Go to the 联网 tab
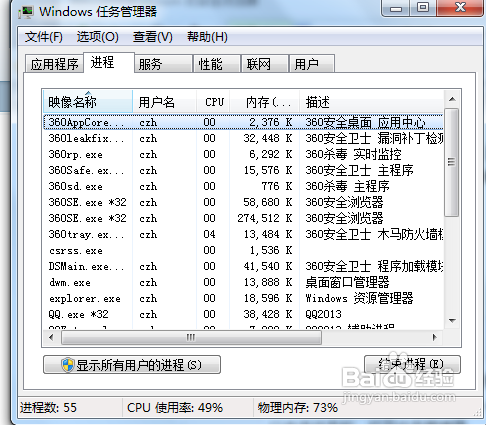The image size is (486, 425). tap(265, 64)
